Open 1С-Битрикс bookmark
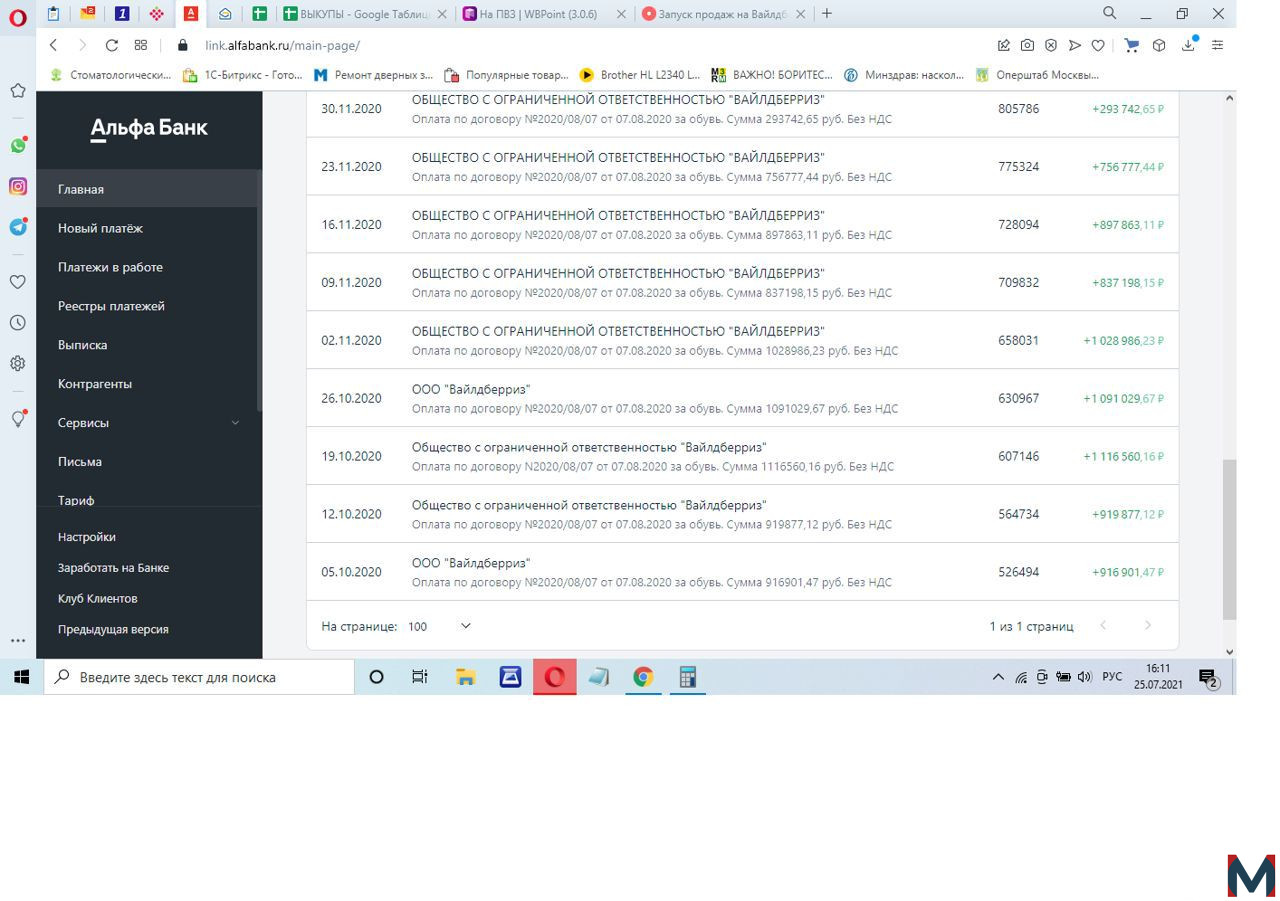The height and width of the screenshot is (901, 1280). (242, 75)
